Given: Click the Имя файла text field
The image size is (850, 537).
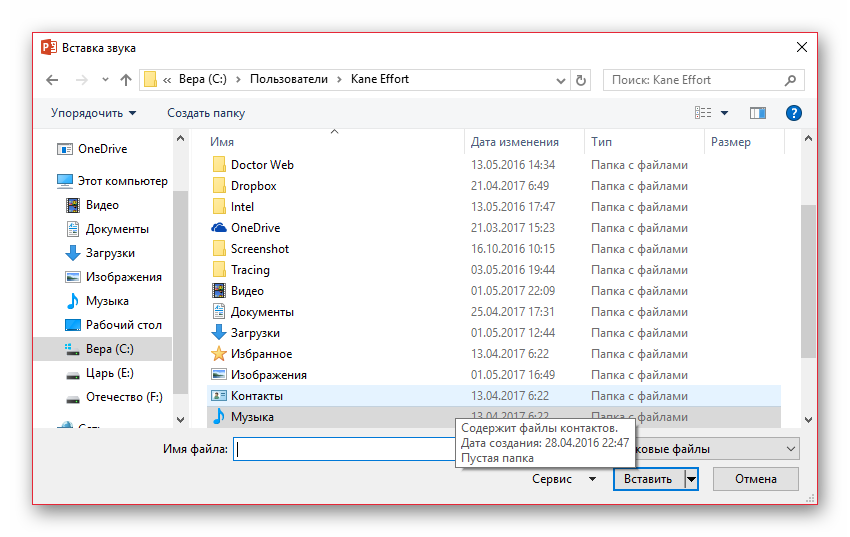Looking at the screenshot, I should (345, 449).
